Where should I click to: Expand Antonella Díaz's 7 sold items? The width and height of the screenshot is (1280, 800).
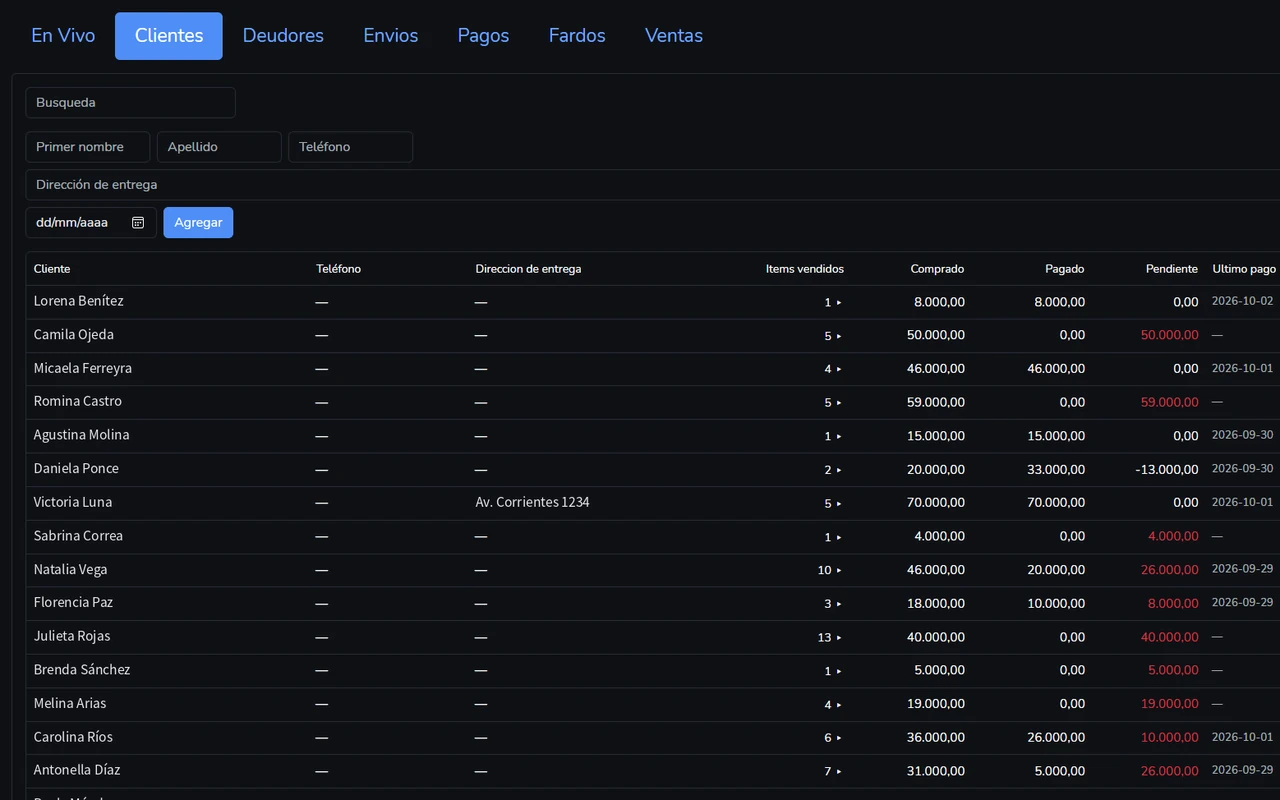(839, 771)
